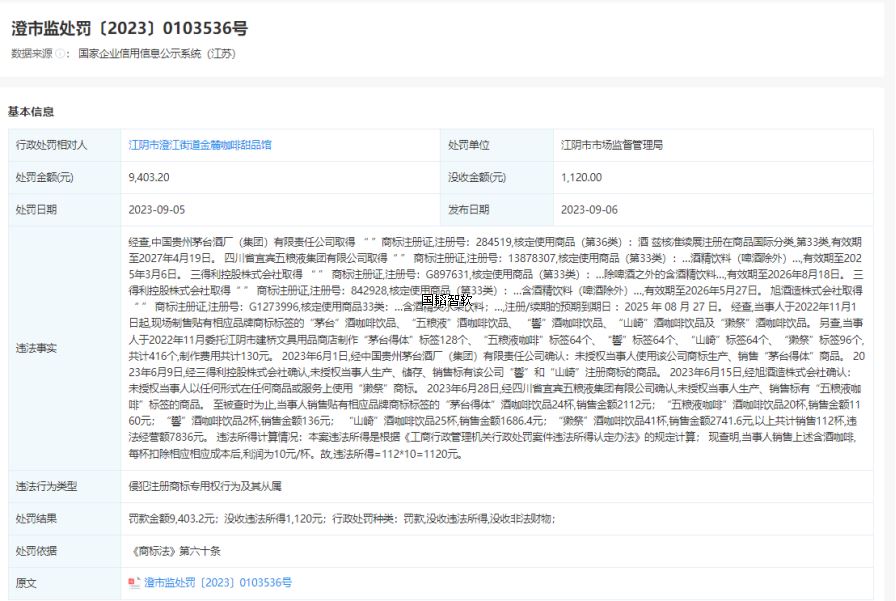
Task: Click the 行政处罚相对人 label cell
Action: (x=65, y=145)
